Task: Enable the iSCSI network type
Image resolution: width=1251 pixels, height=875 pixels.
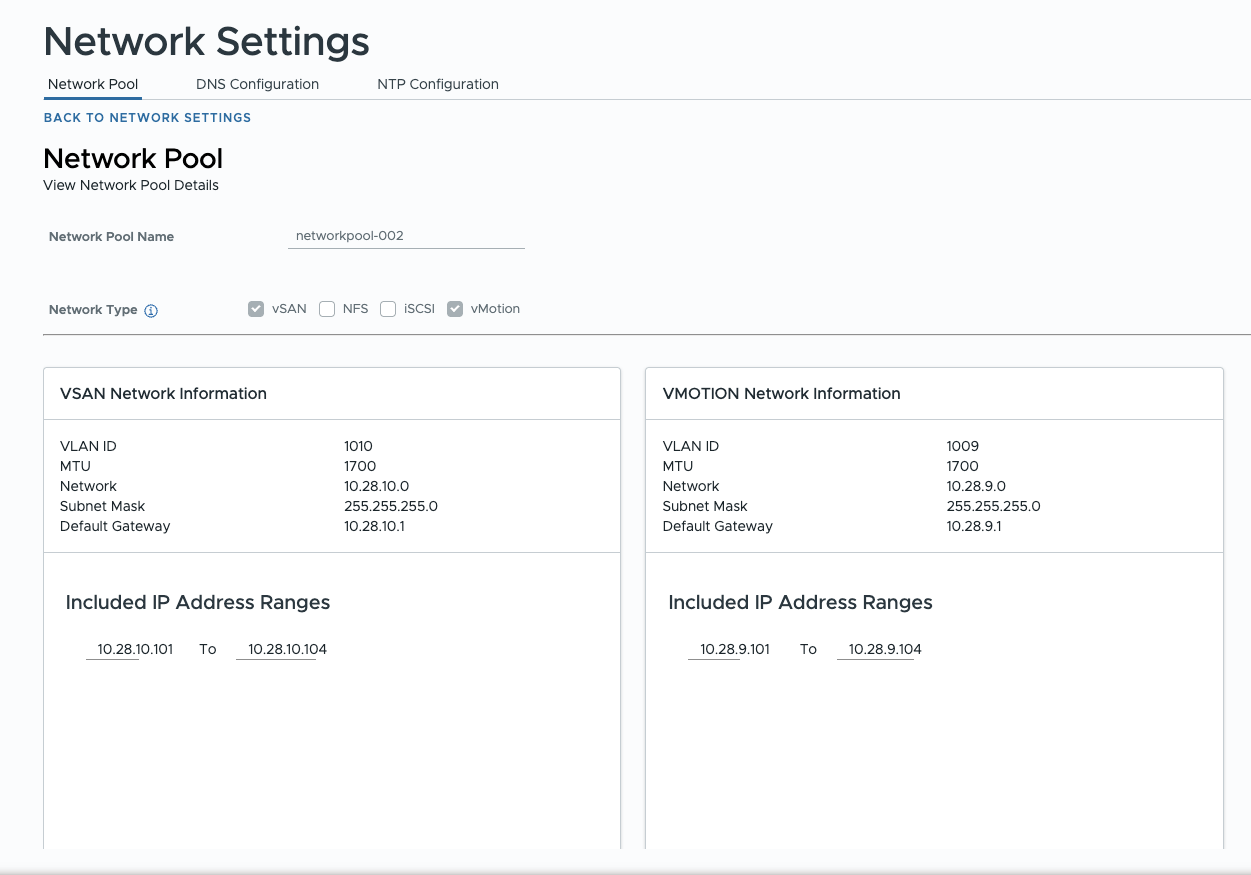Action: 388,309
